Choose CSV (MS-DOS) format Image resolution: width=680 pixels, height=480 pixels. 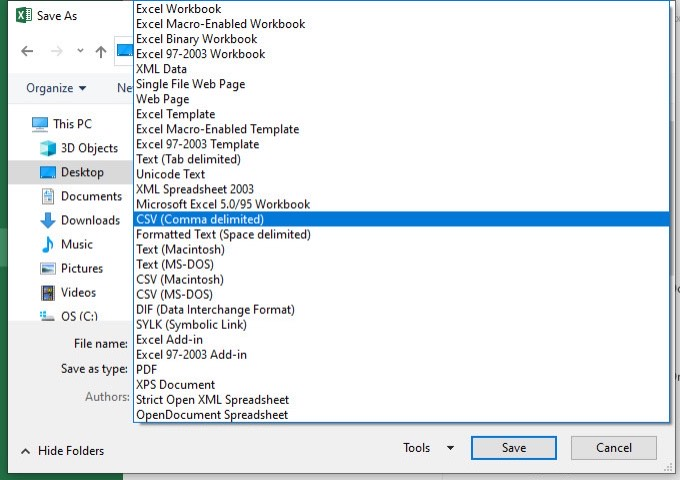pos(401,294)
